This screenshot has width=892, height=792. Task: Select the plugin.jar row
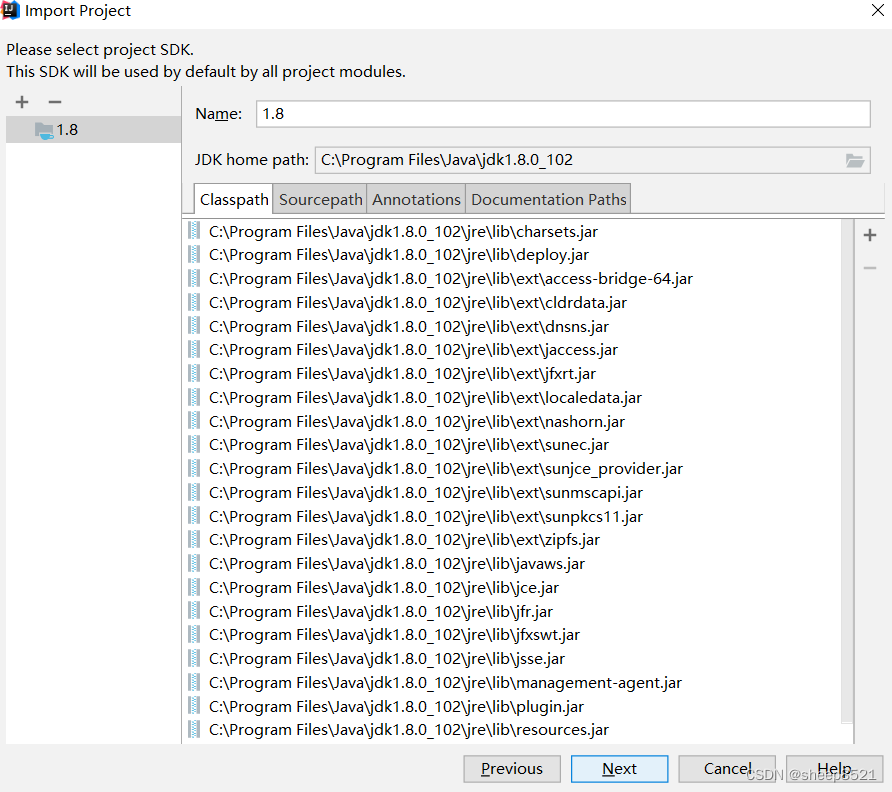pos(512,707)
